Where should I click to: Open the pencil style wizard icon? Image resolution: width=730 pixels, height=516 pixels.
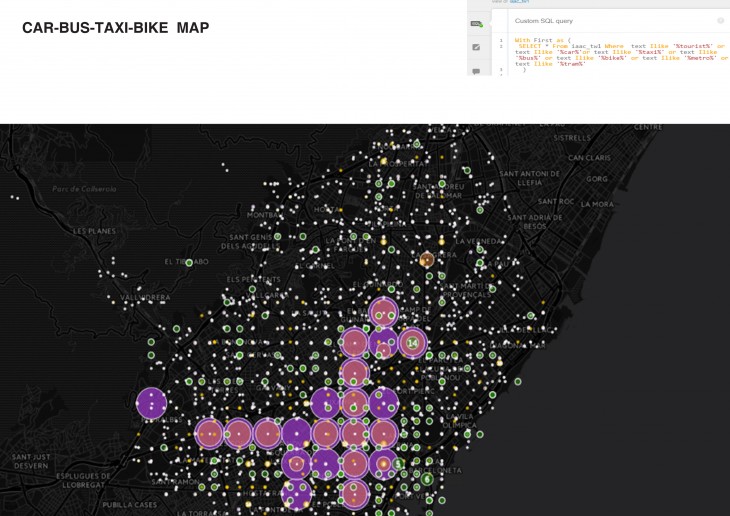pos(476,47)
